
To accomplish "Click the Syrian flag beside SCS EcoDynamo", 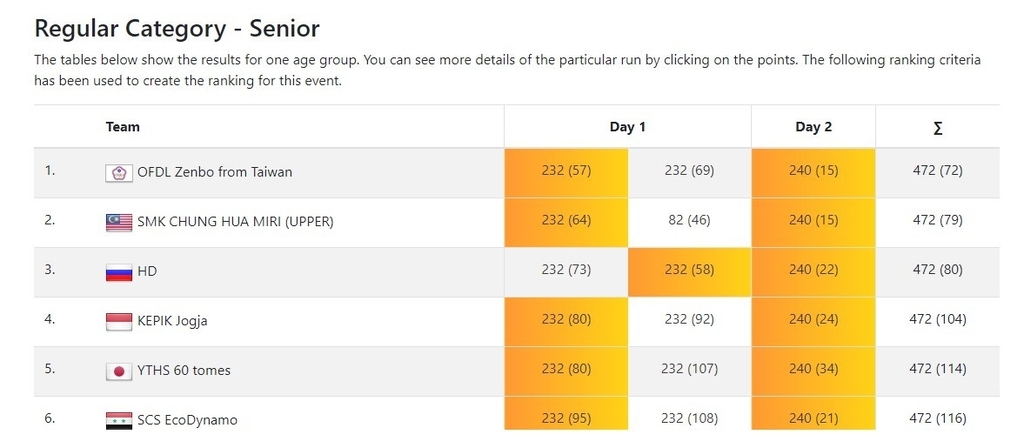I will pyautogui.click(x=118, y=420).
